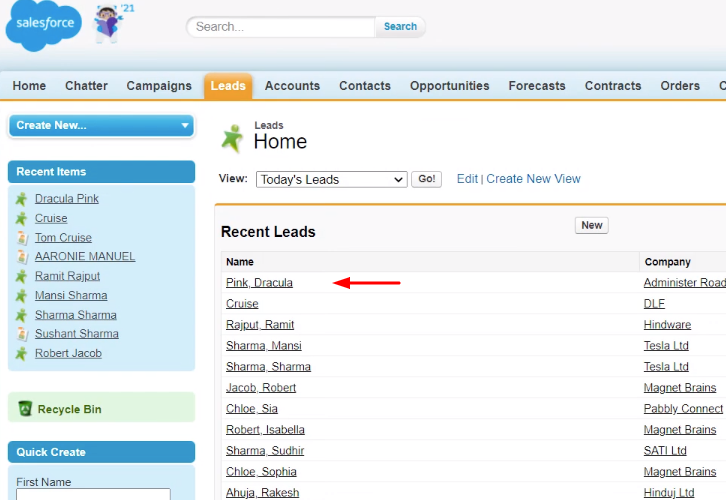Open lead Sharma, Sharma in table
The height and width of the screenshot is (500, 726).
268,367
